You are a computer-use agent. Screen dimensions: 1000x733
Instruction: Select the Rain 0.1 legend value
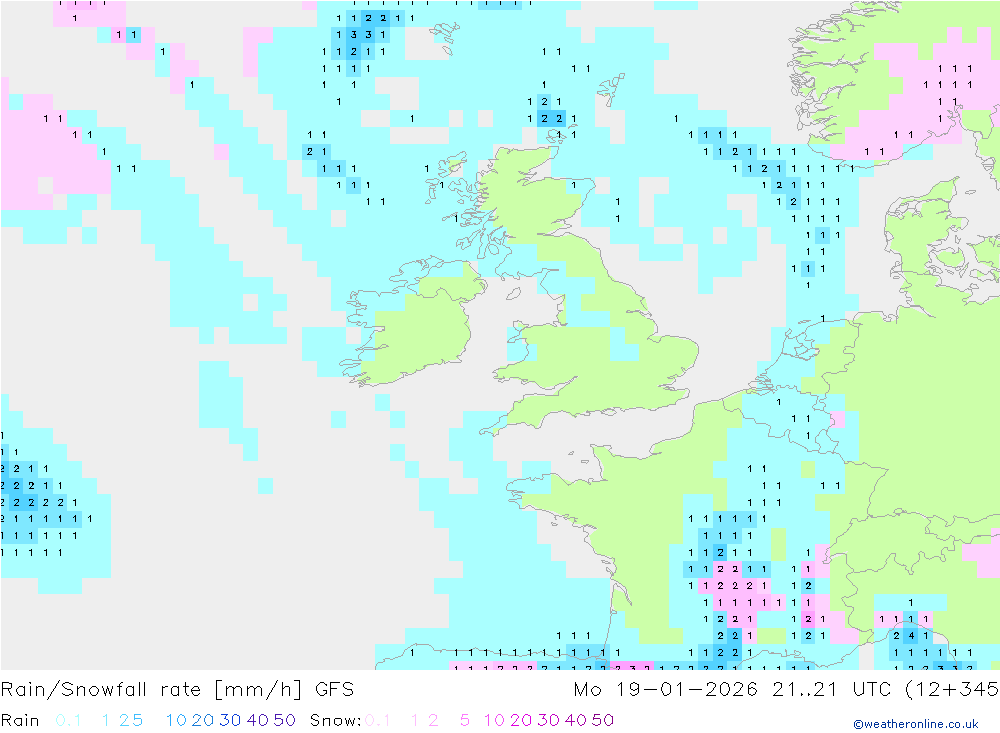68,720
